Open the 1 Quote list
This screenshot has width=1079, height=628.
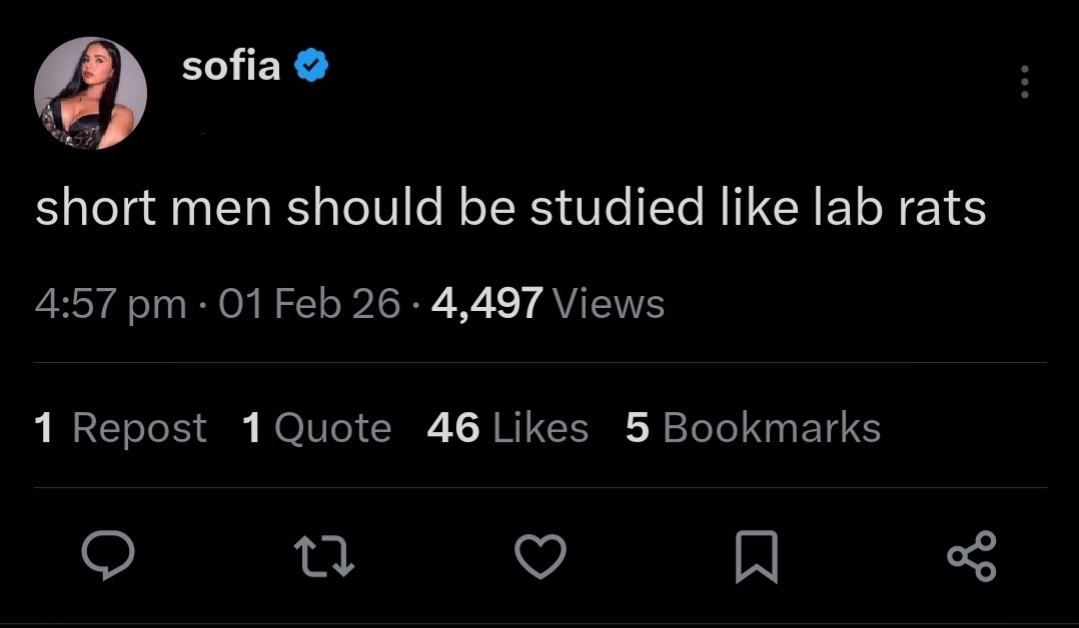pyautogui.click(x=317, y=428)
